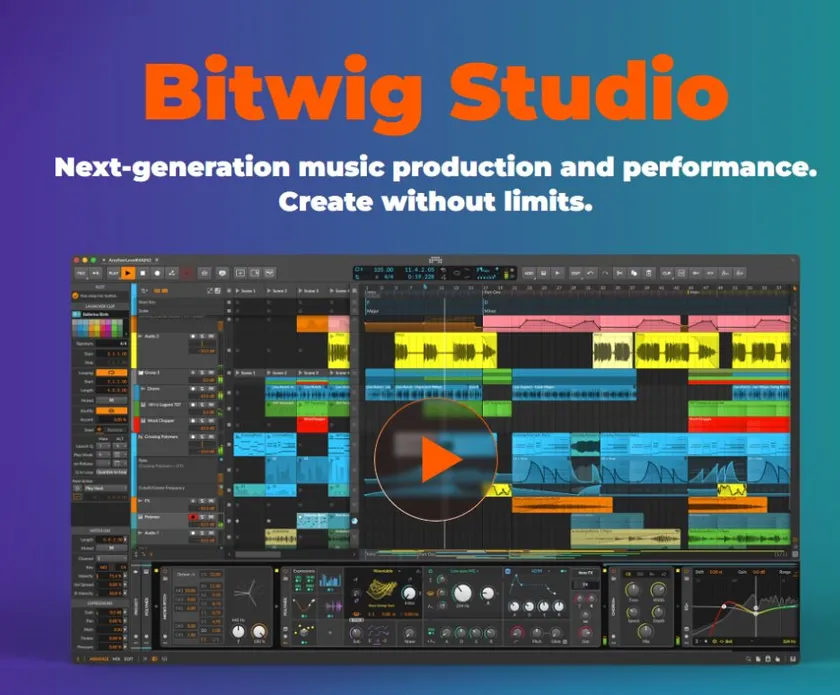Screen dimensions: 840x695
Task: Click the Save icon next to ADD
Action: (543, 273)
